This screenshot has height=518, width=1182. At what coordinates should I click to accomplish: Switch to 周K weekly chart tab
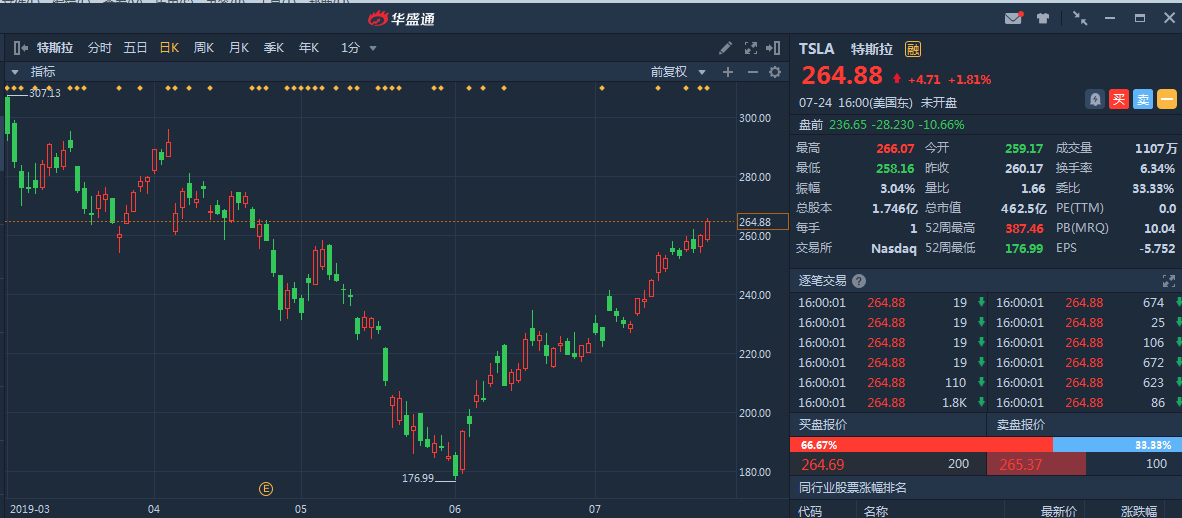(204, 47)
